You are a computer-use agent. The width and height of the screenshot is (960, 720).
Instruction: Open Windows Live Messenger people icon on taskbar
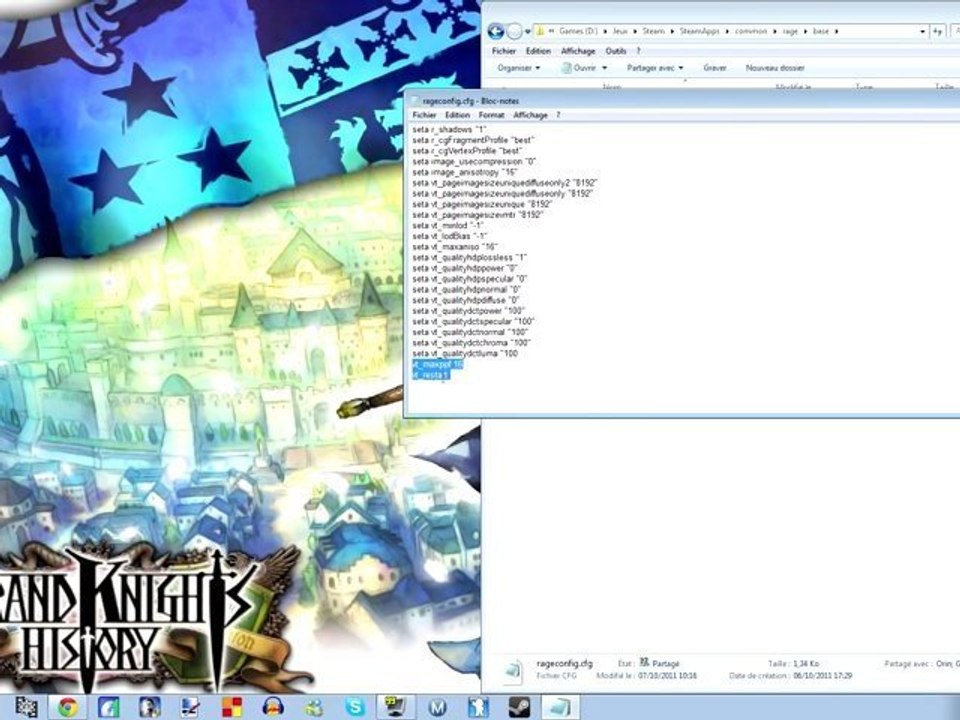pos(314,707)
